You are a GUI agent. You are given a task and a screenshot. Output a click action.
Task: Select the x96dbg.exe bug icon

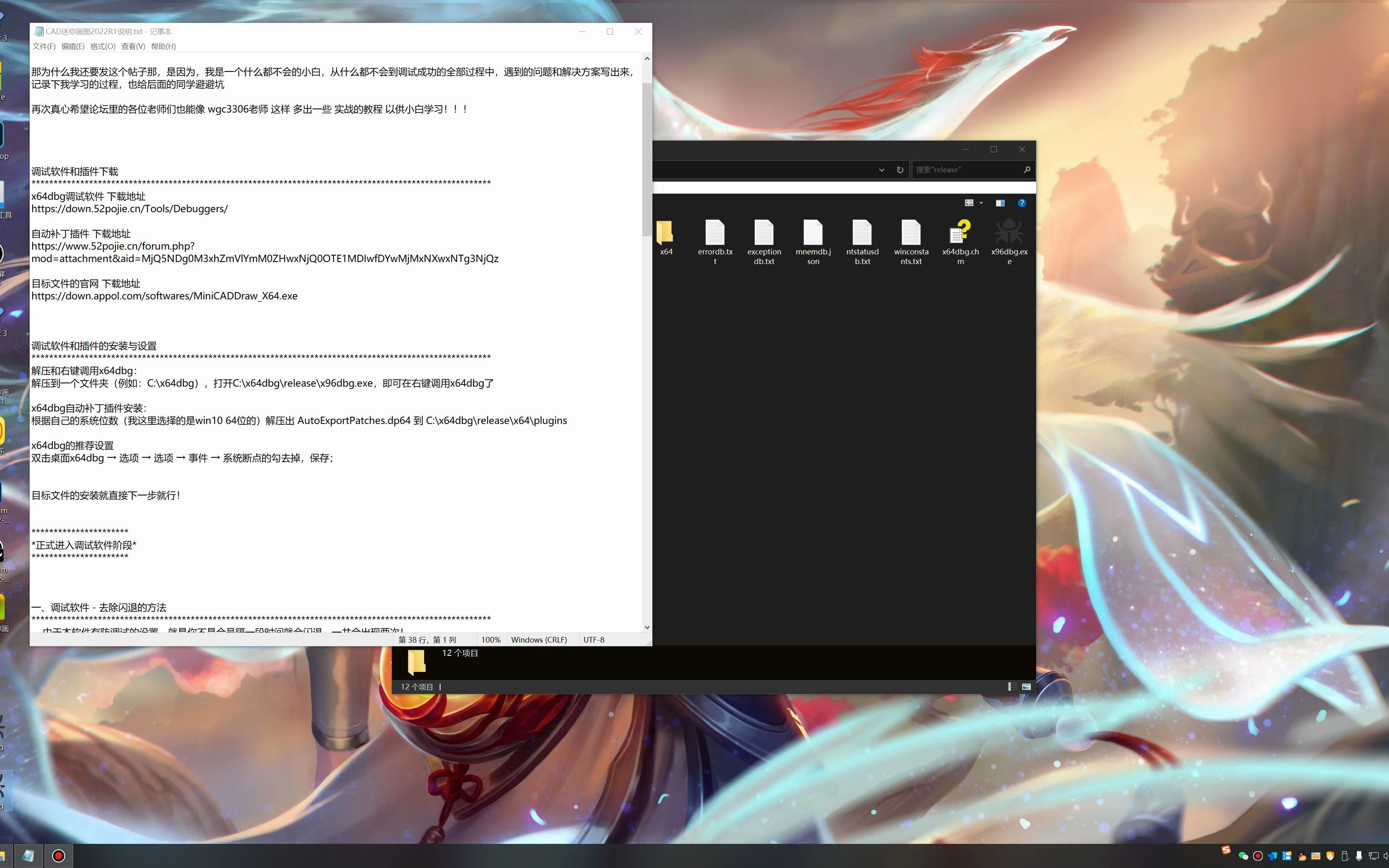point(1009,232)
